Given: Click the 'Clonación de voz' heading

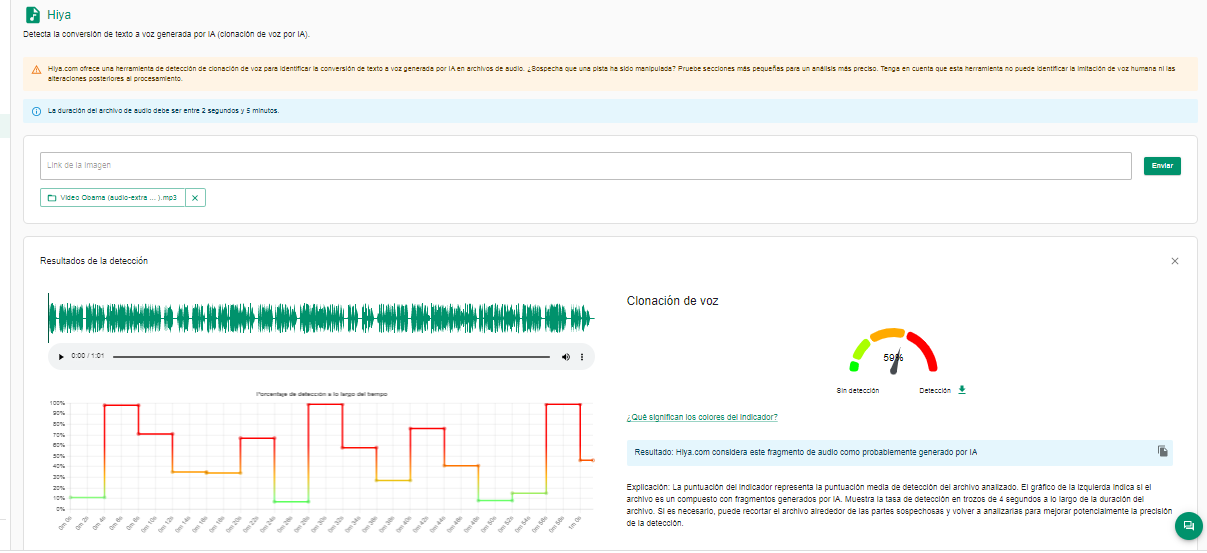Looking at the screenshot, I should point(672,300).
